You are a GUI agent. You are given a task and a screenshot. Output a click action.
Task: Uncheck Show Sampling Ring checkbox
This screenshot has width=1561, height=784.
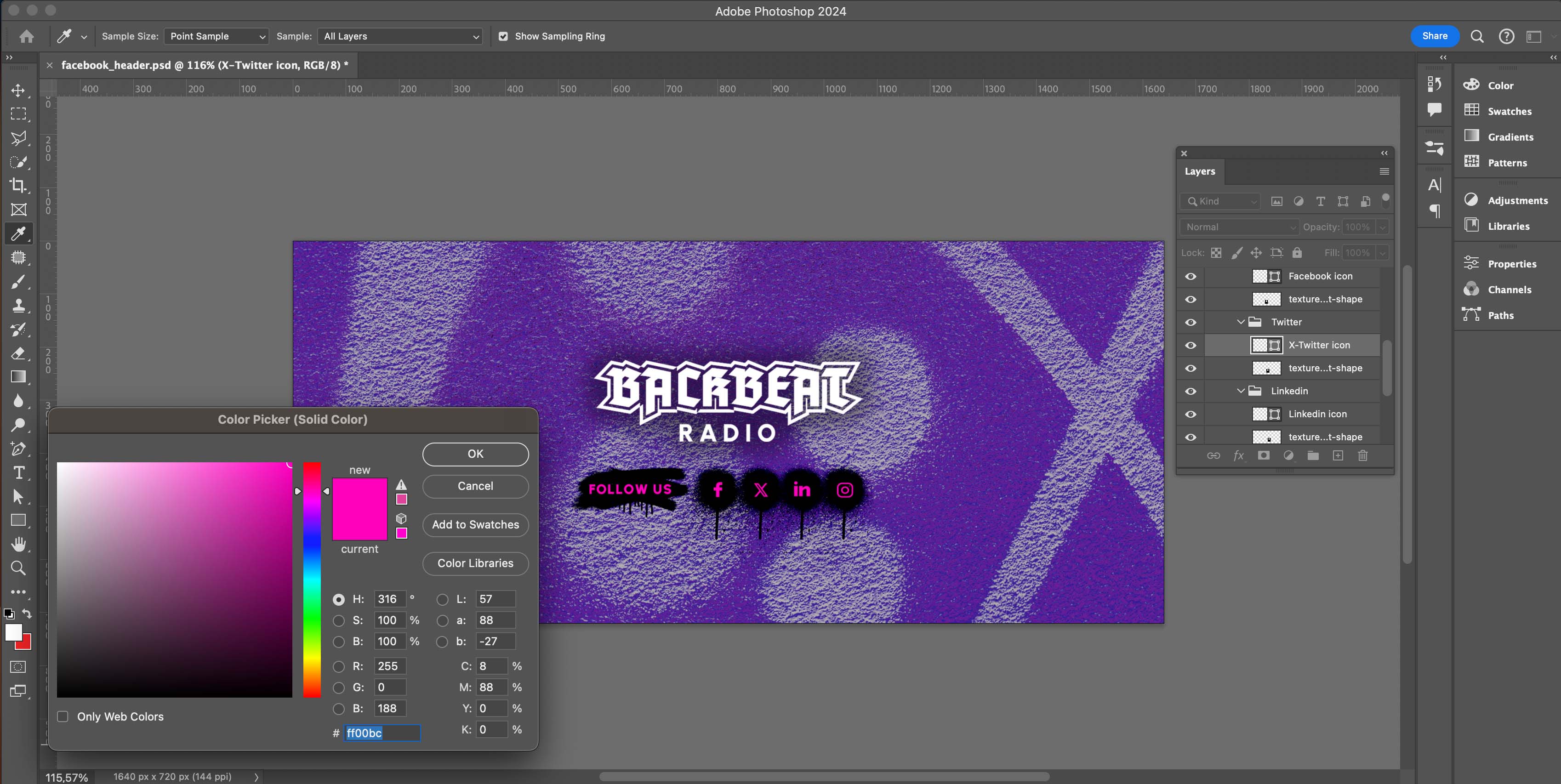point(503,36)
